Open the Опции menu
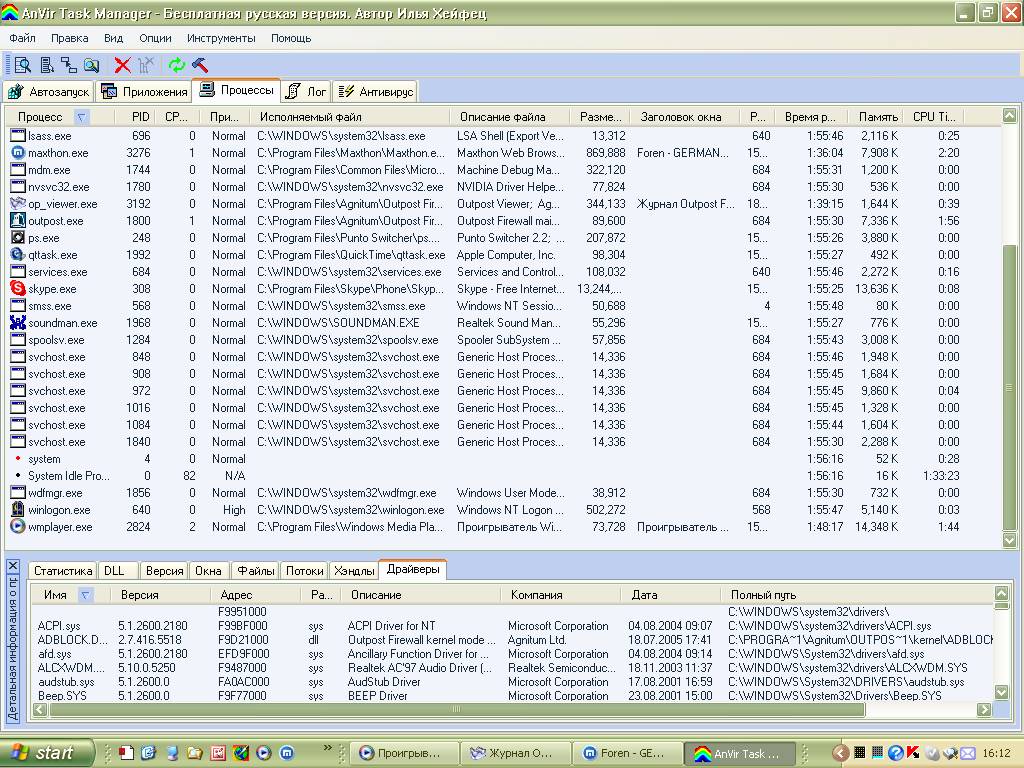Viewport: 1024px width, 768px height. click(155, 38)
